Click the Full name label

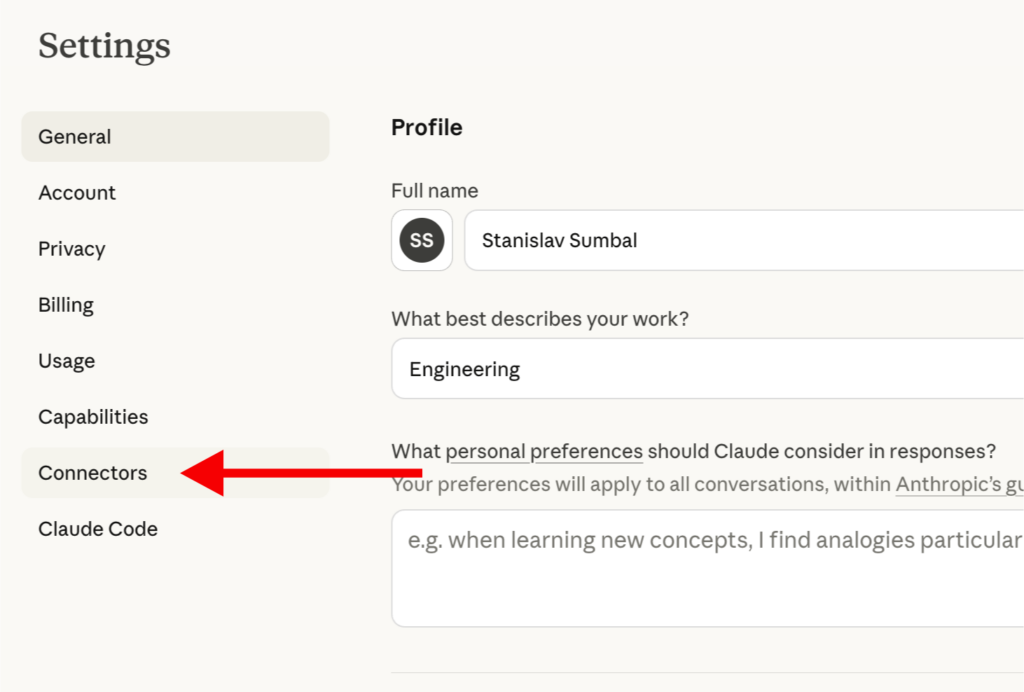point(434,191)
